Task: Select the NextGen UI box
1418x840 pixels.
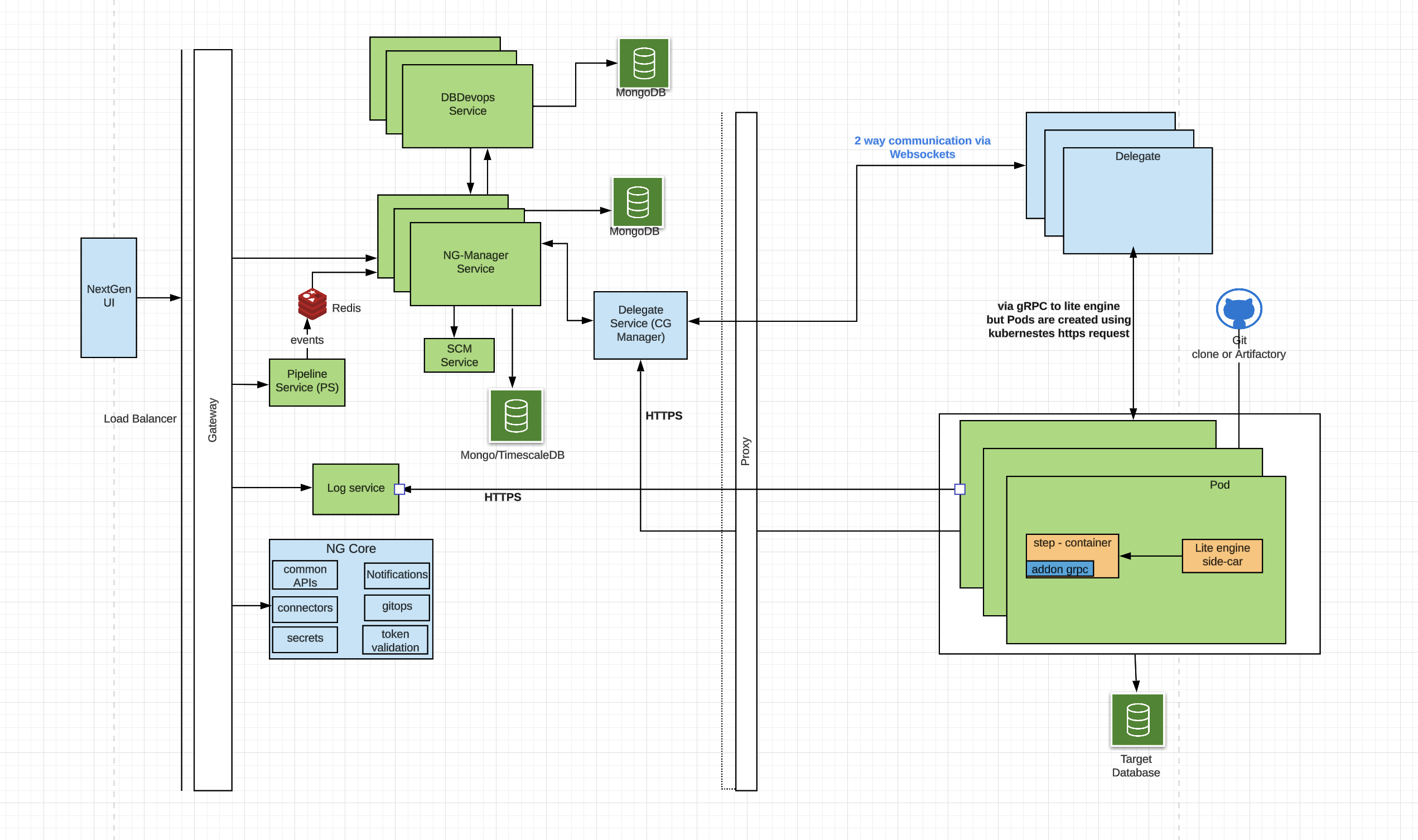Action: pyautogui.click(x=109, y=297)
